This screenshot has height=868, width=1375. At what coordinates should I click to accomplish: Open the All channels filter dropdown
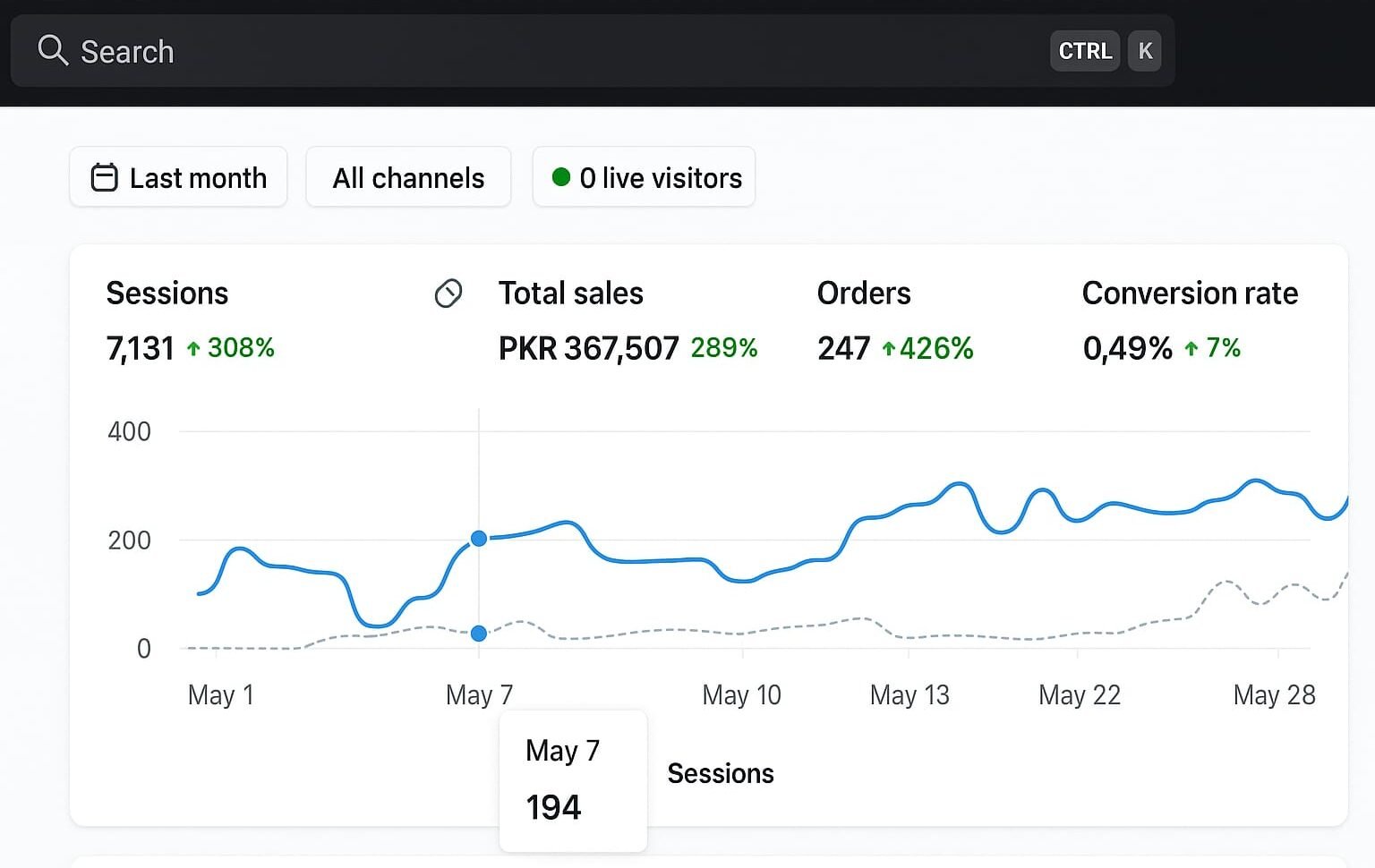408,177
